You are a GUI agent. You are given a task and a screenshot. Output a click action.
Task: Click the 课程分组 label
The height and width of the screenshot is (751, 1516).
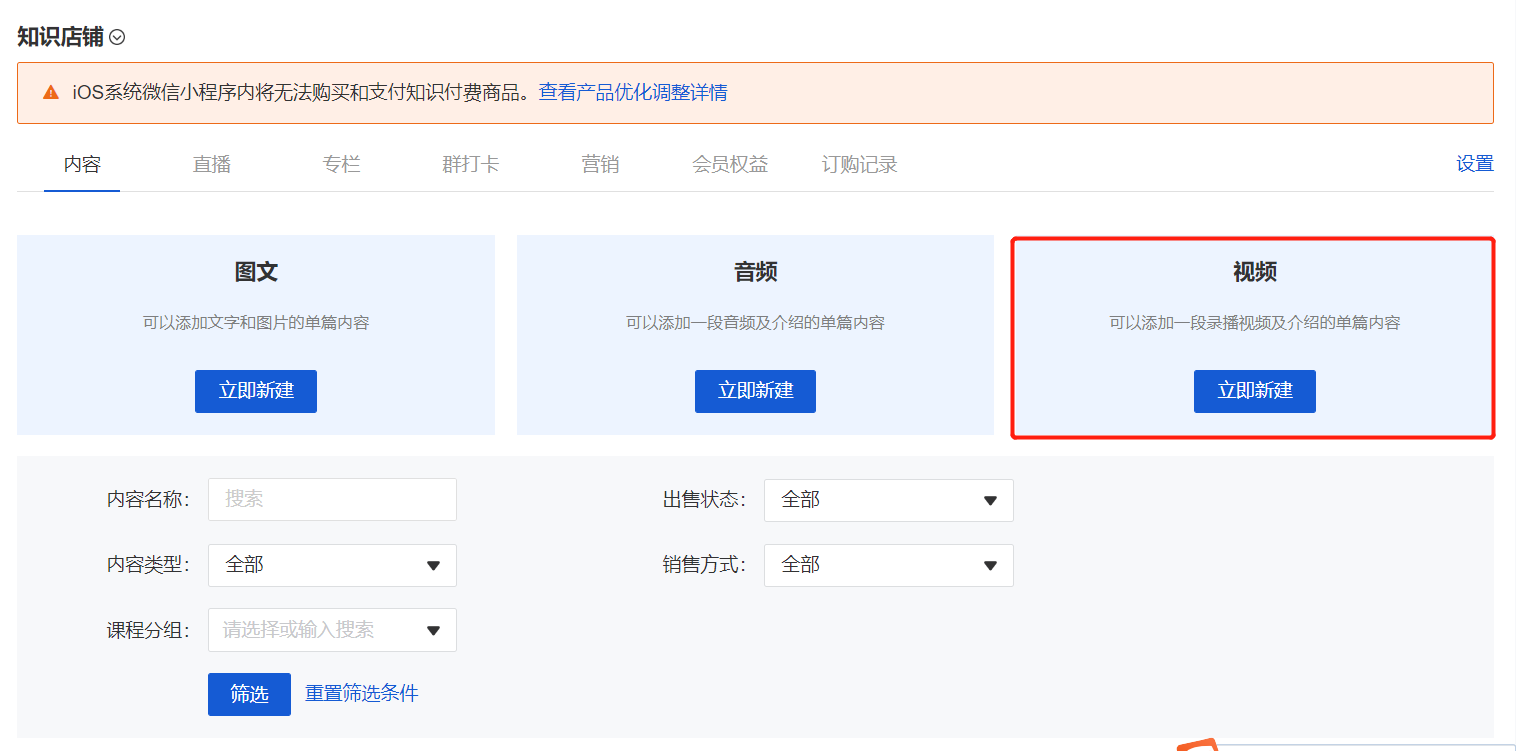tap(148, 630)
